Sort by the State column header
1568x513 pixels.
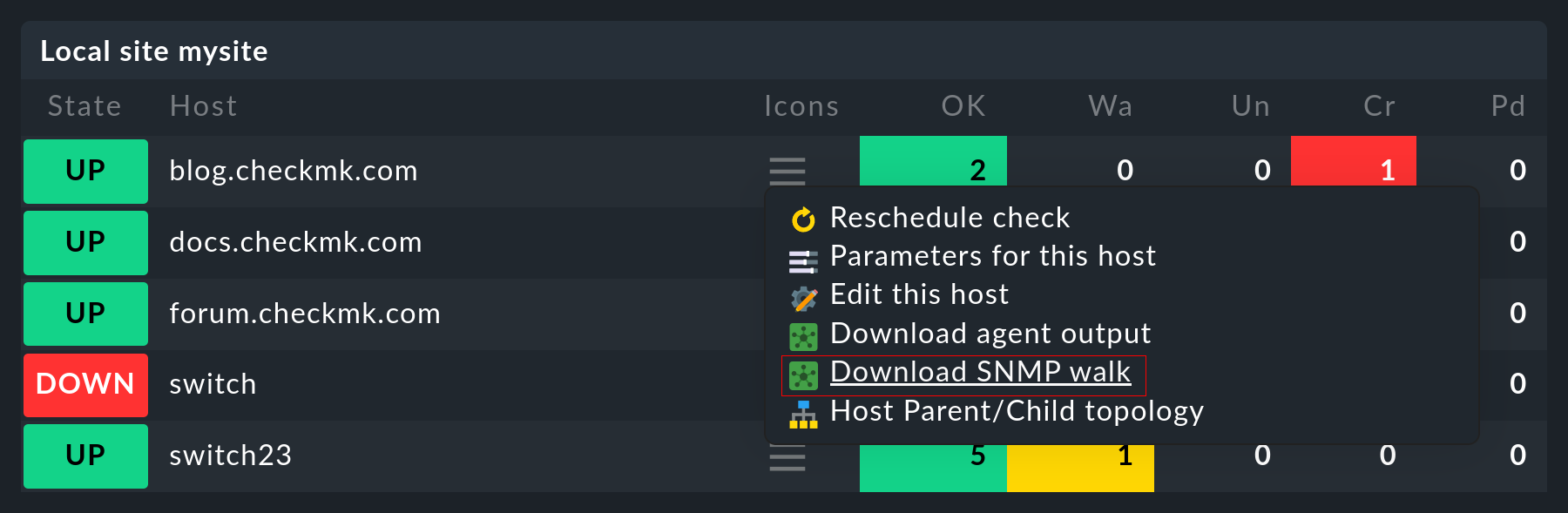[x=84, y=106]
